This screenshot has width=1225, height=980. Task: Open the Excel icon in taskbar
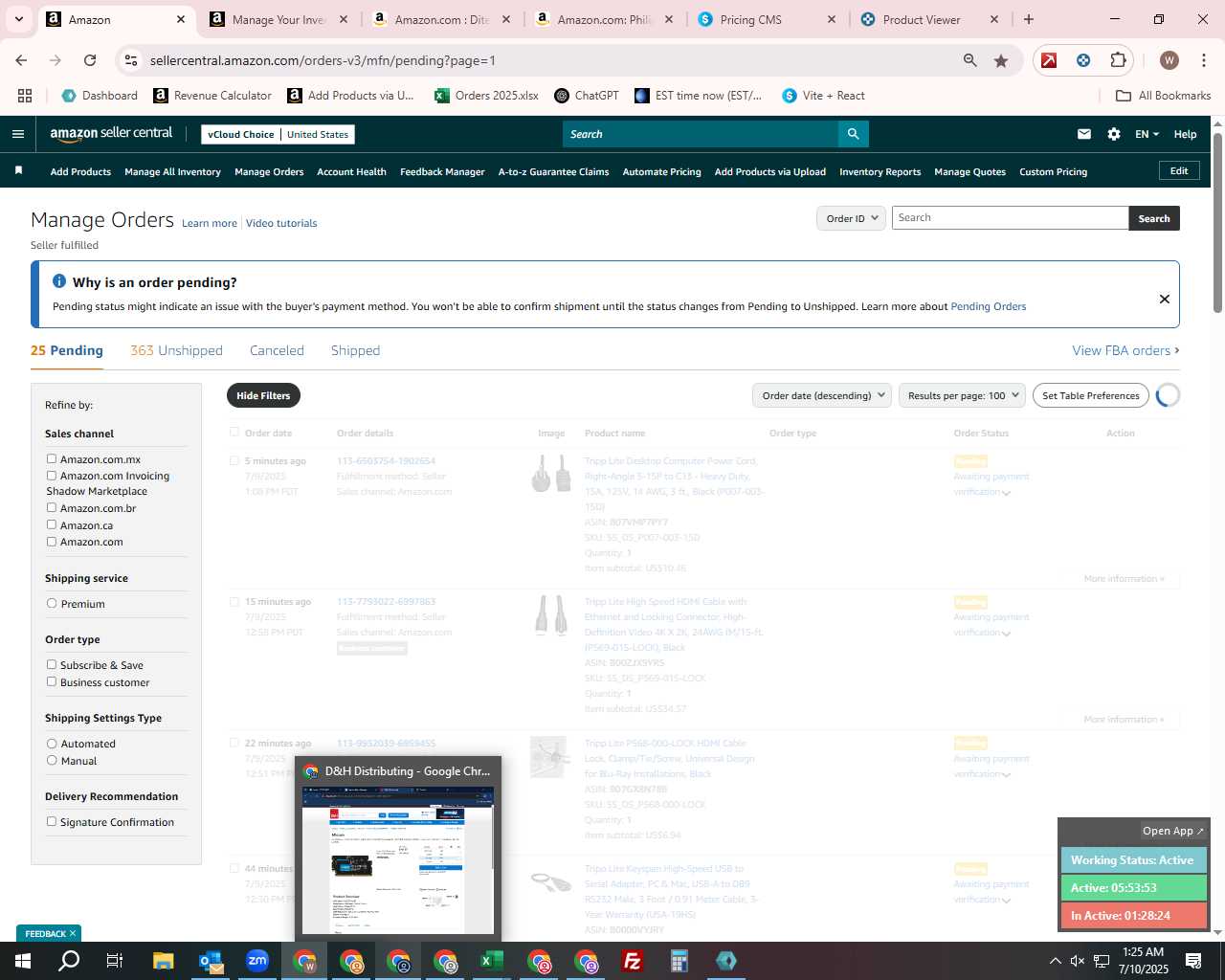492,961
